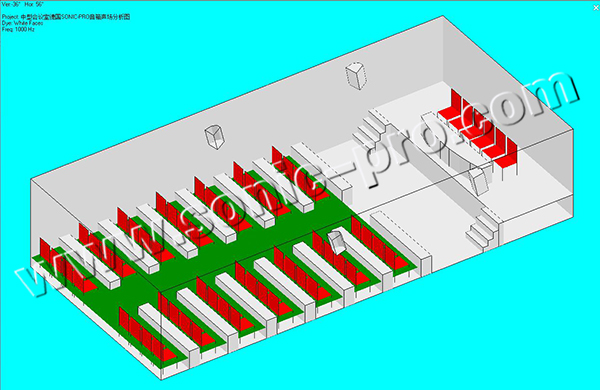Select the lower staircase near the stage corner
The width and height of the screenshot is (600, 390).
[483, 228]
